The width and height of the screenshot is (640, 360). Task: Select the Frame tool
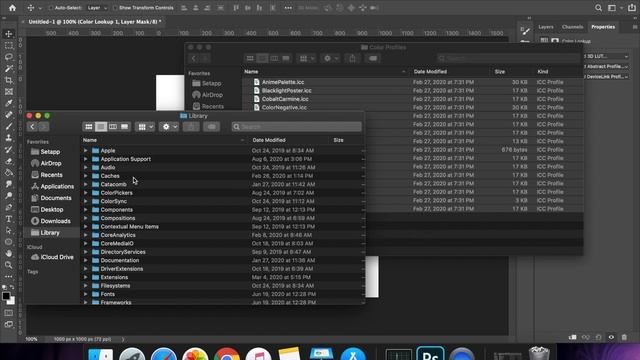click(9, 91)
